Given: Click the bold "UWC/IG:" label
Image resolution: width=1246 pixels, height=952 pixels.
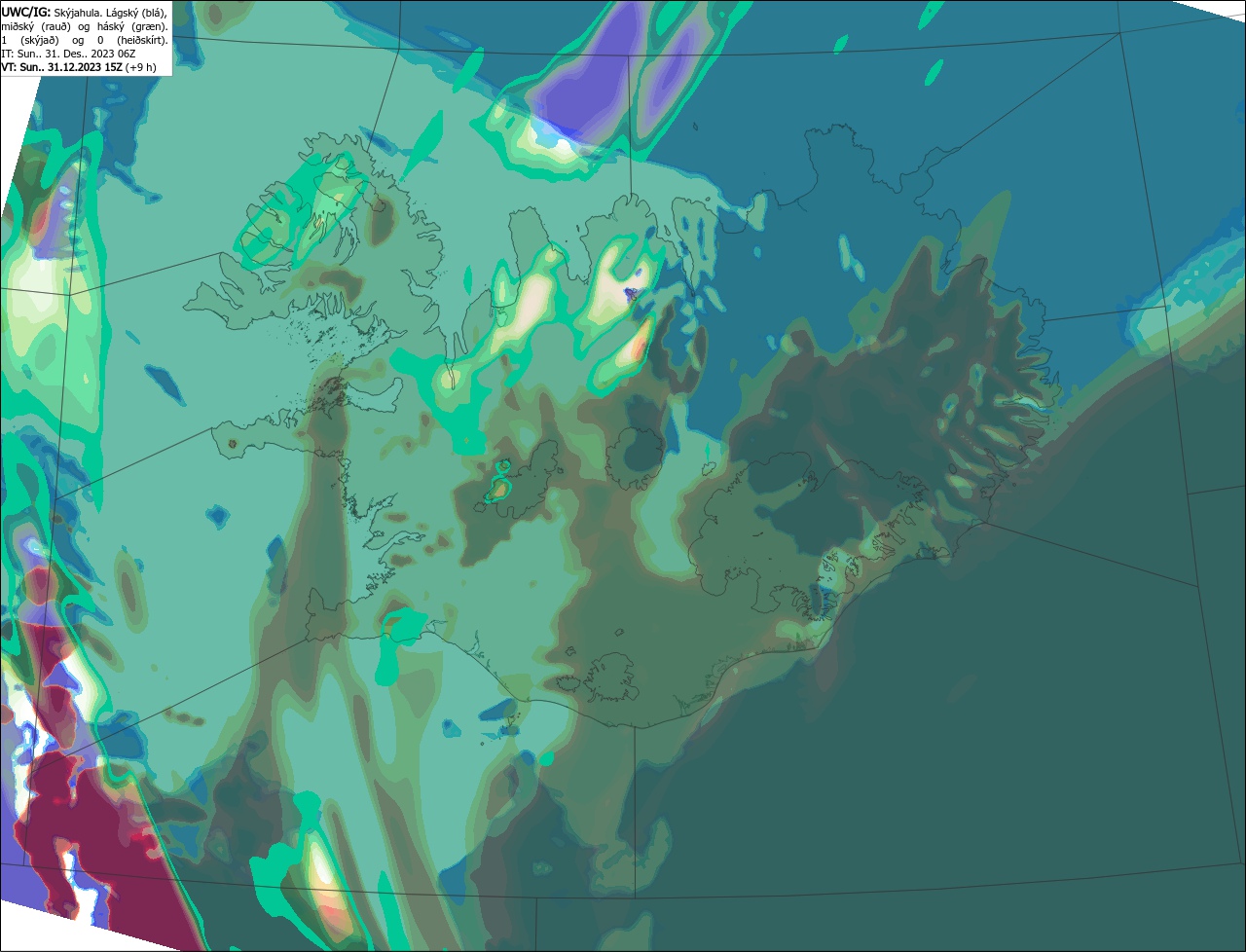Looking at the screenshot, I should tap(26, 13).
